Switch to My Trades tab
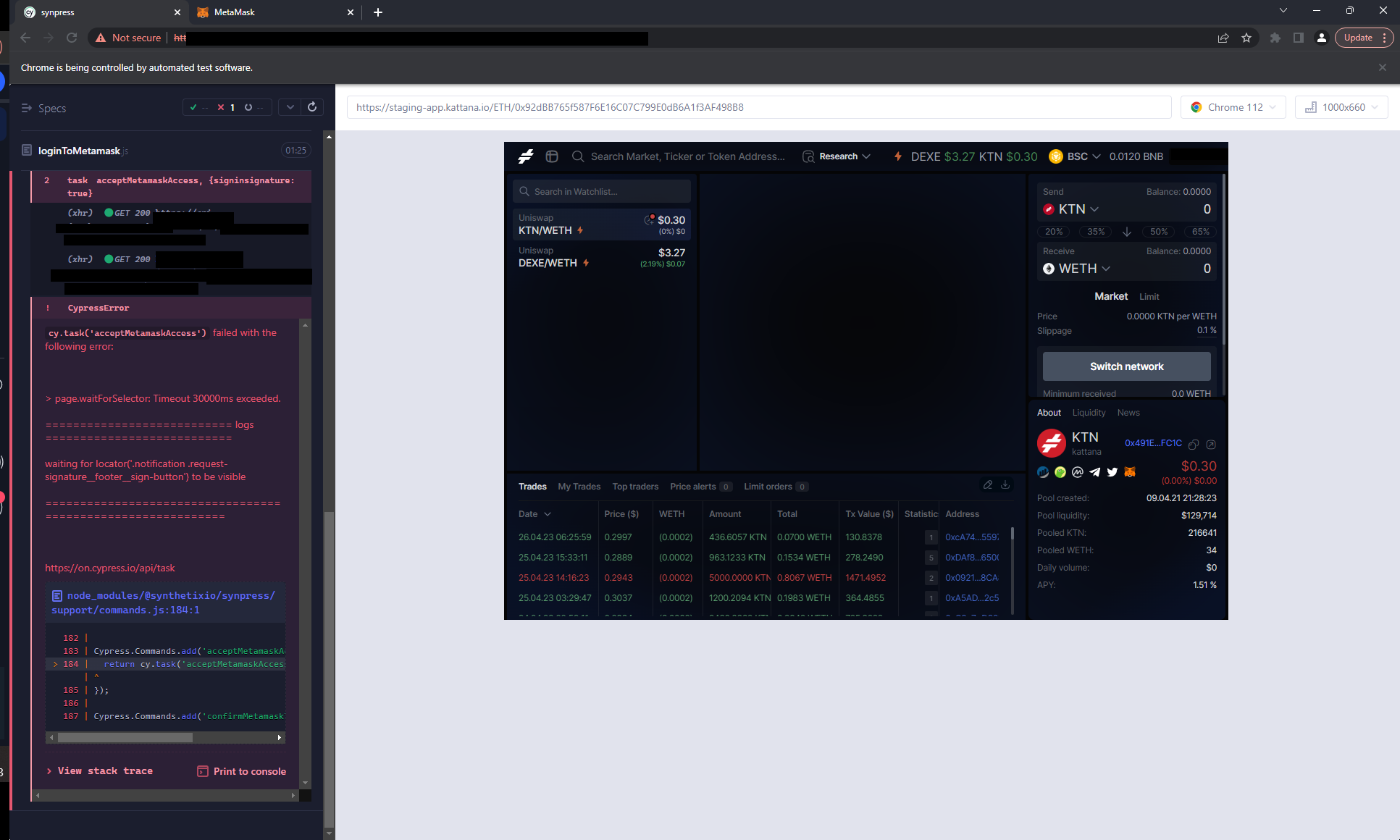Screen dimensions: 1400x840 579,487
